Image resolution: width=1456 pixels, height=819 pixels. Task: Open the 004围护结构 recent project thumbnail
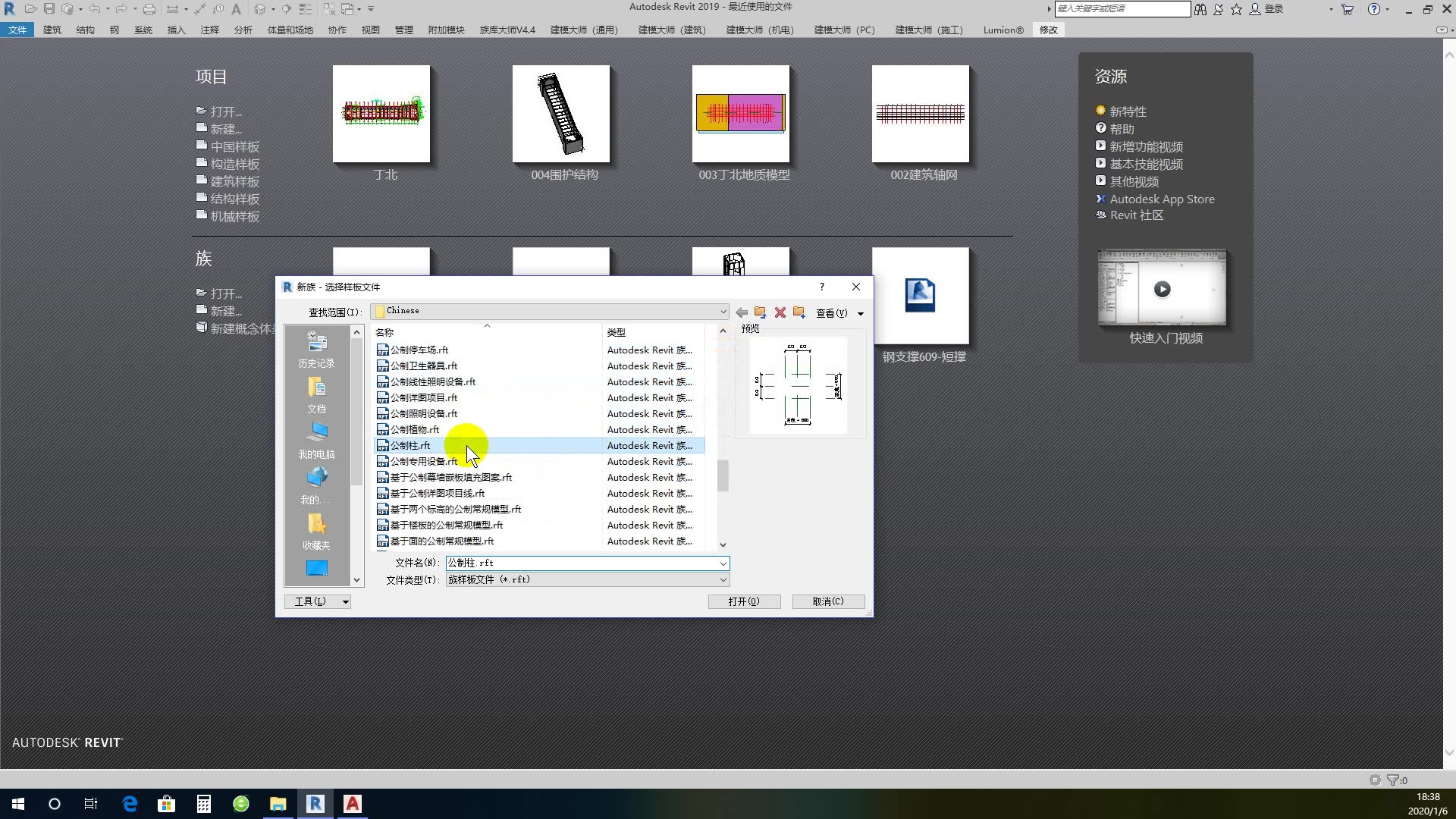coord(561,114)
